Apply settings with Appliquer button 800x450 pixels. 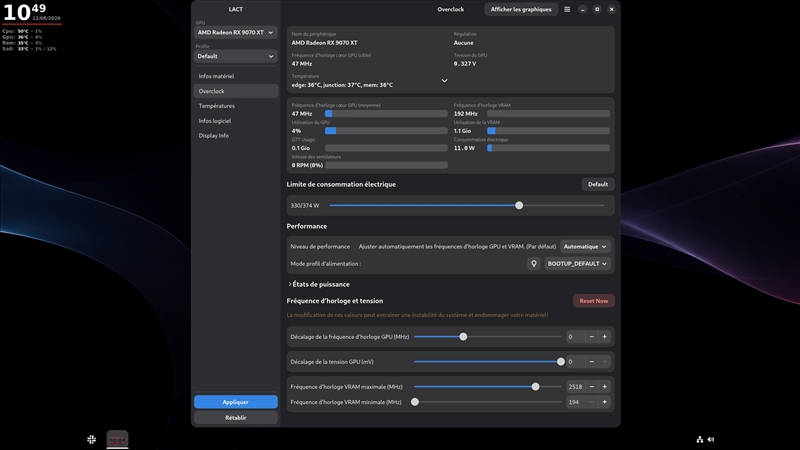(x=236, y=402)
